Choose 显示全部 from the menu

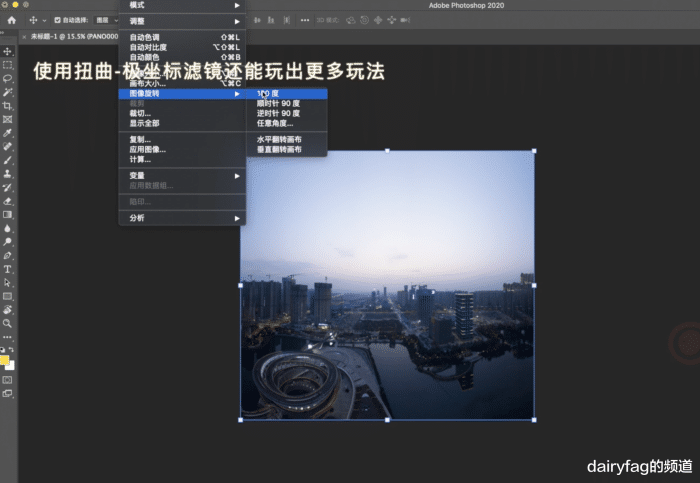click(182, 123)
